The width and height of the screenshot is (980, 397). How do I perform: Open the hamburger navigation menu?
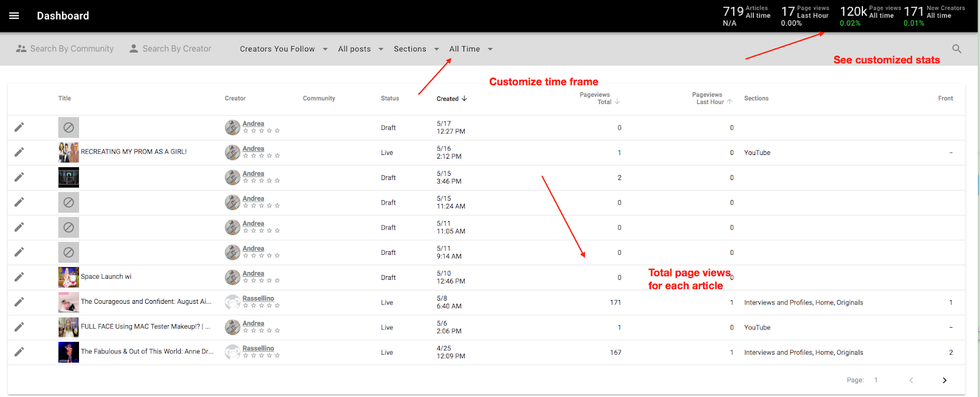pos(14,16)
